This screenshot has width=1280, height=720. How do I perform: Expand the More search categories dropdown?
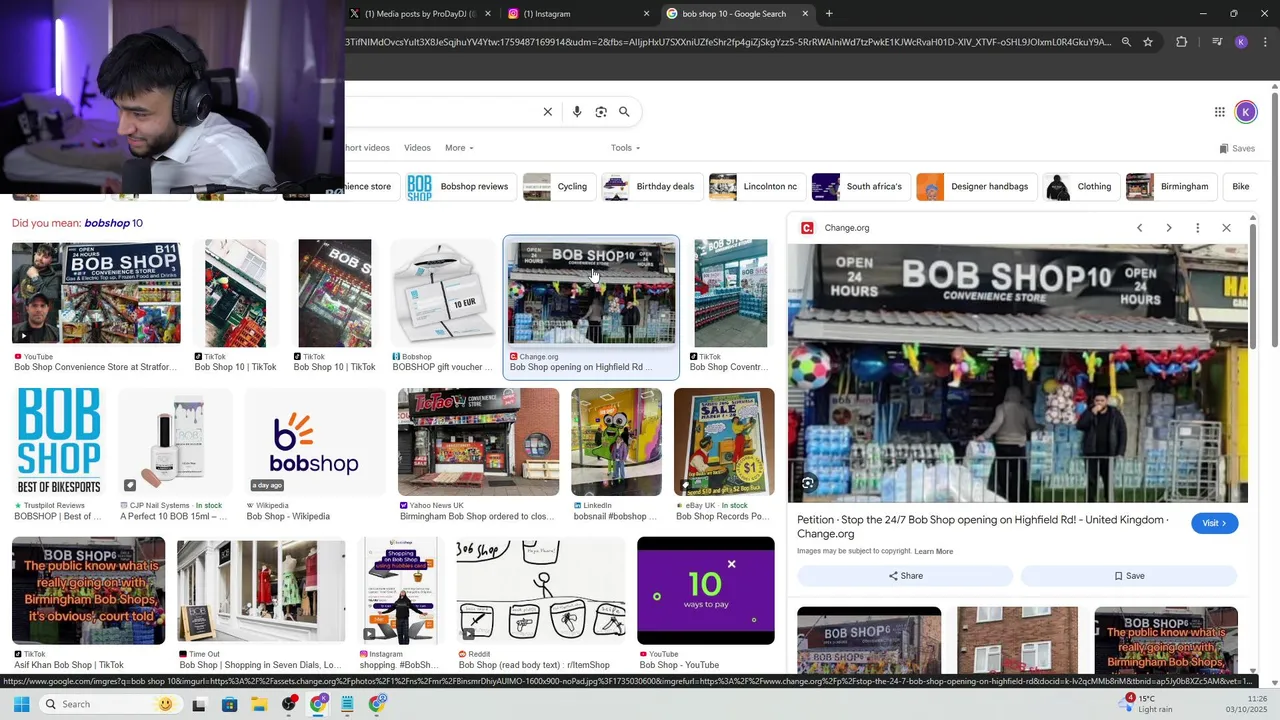point(459,148)
